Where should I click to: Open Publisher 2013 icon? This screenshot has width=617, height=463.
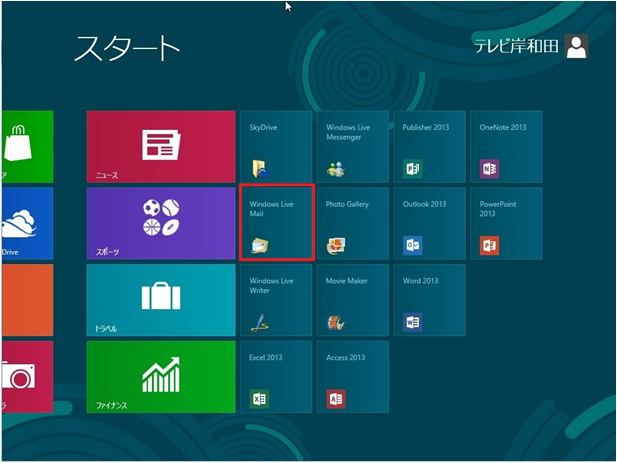click(x=412, y=169)
